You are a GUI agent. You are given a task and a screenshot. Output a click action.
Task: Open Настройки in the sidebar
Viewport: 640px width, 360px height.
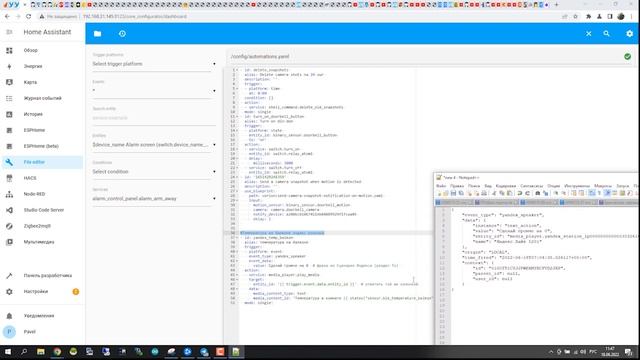point(42,291)
